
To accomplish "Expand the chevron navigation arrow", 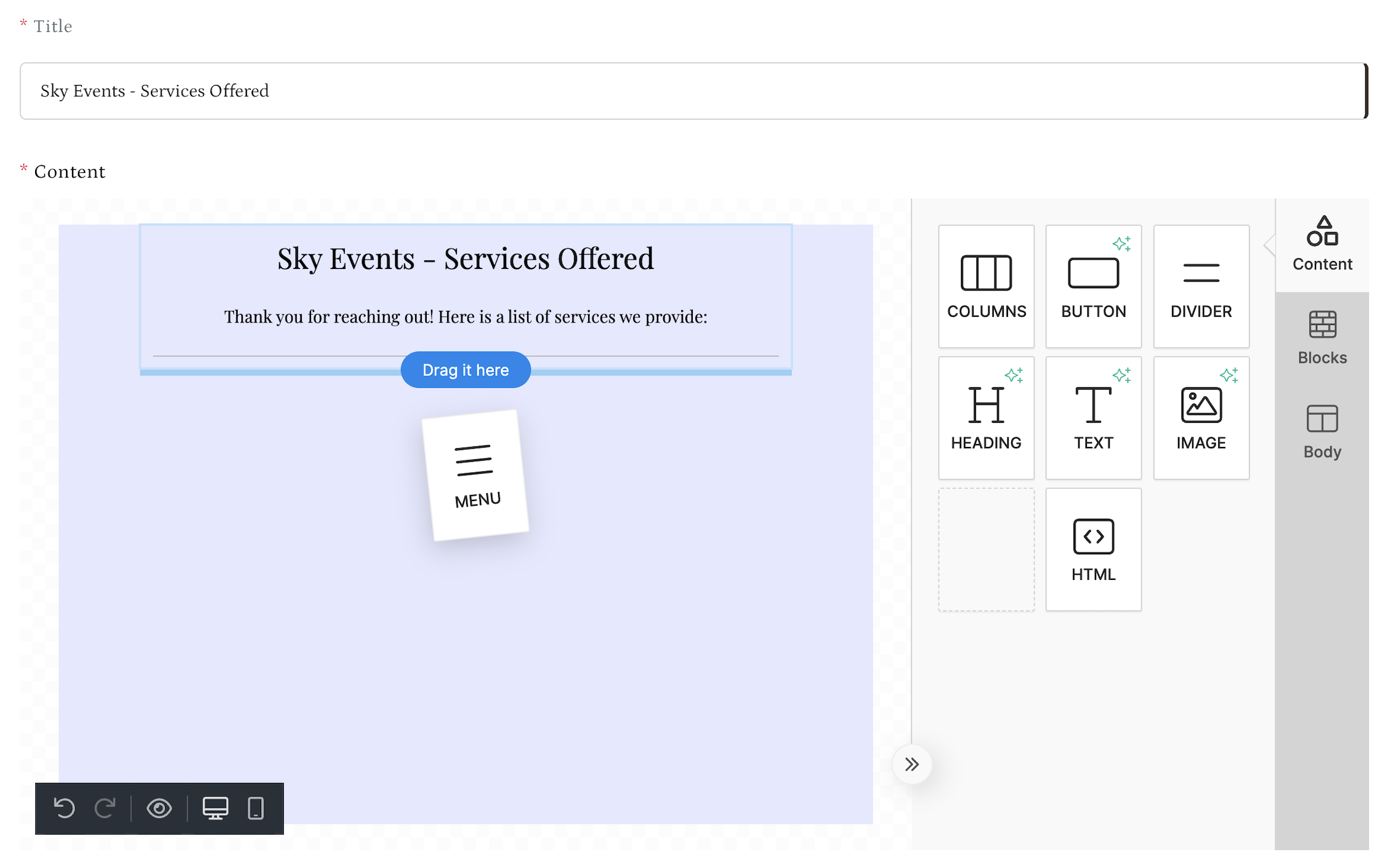I will pyautogui.click(x=912, y=764).
